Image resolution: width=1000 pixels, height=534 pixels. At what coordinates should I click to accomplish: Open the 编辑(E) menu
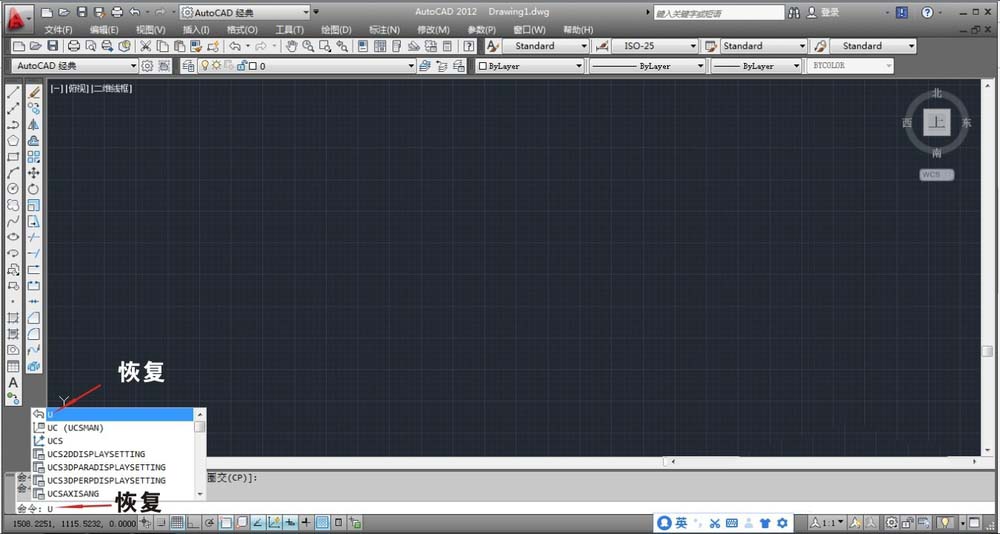(104, 30)
